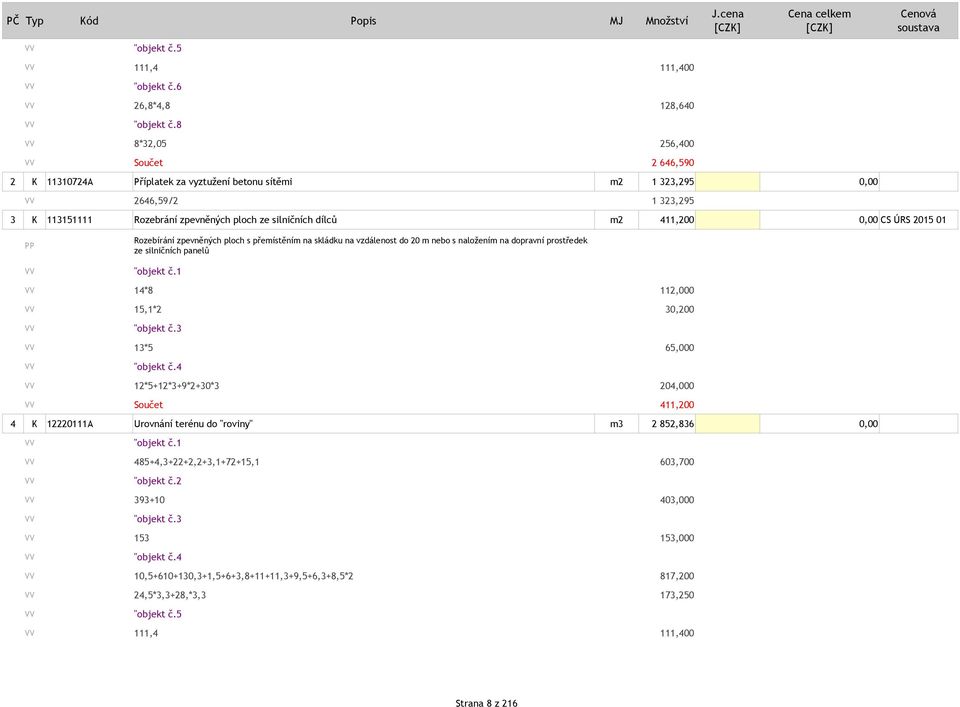Click the page footer 'Strana 8 z 216'
The width and height of the screenshot is (960, 707).
click(x=486, y=703)
